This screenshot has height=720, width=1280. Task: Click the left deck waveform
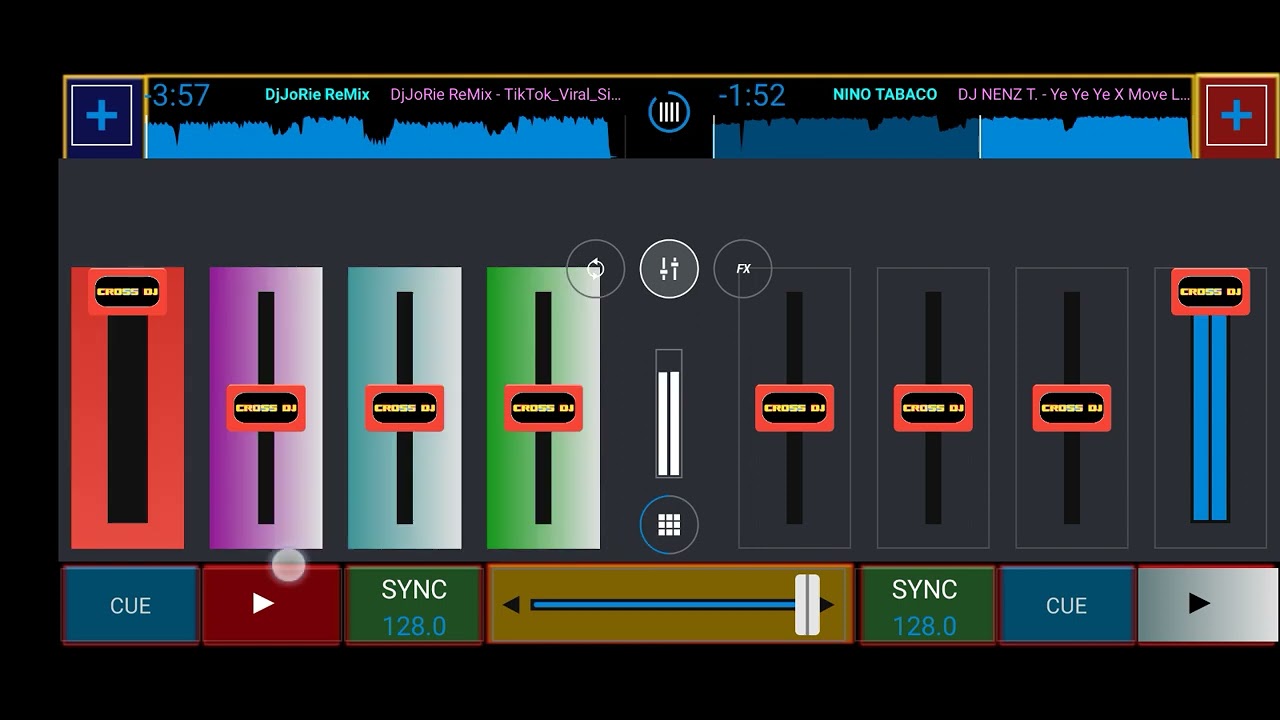click(380, 135)
